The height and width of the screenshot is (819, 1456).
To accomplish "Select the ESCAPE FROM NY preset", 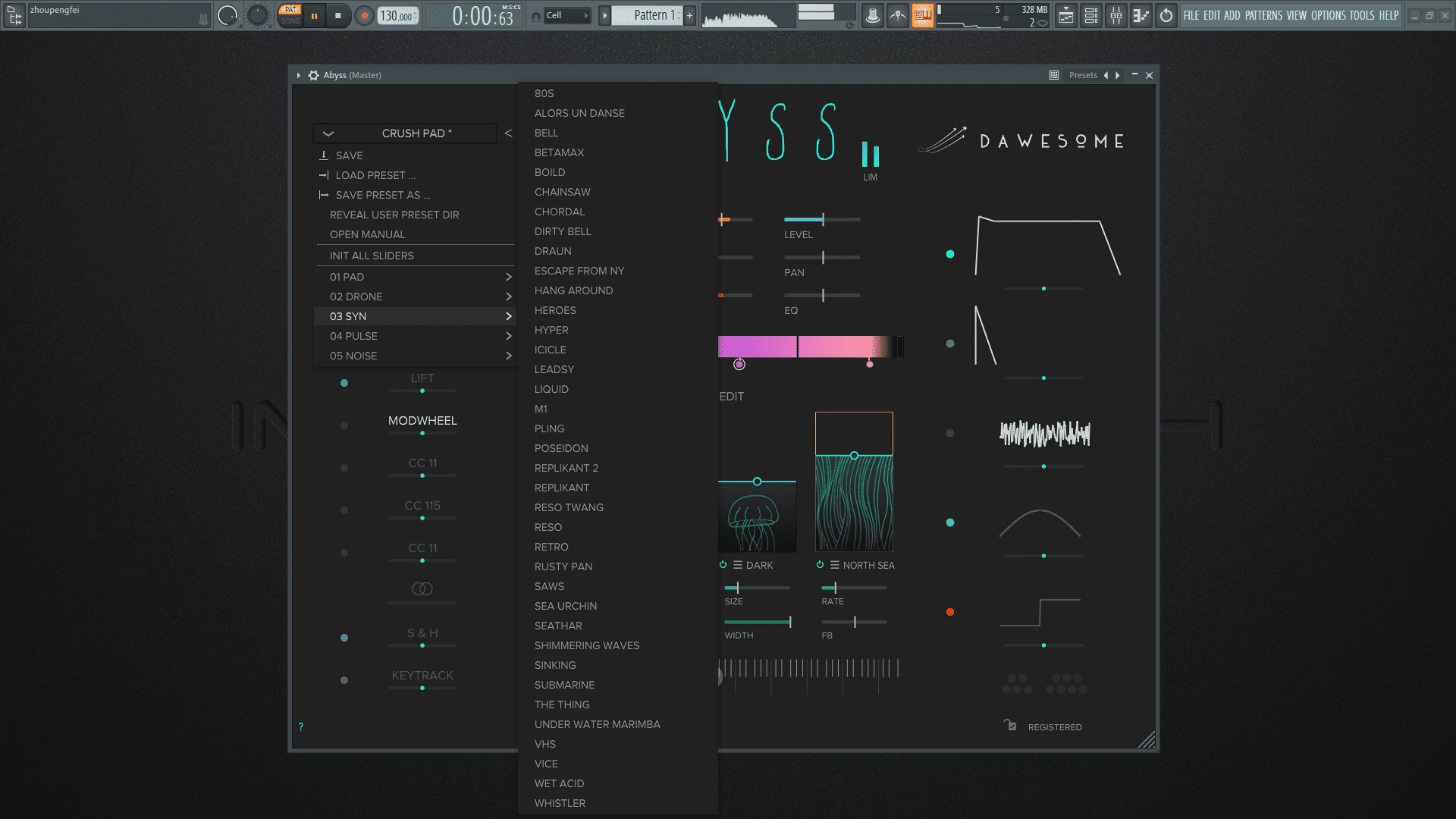I will [x=579, y=271].
